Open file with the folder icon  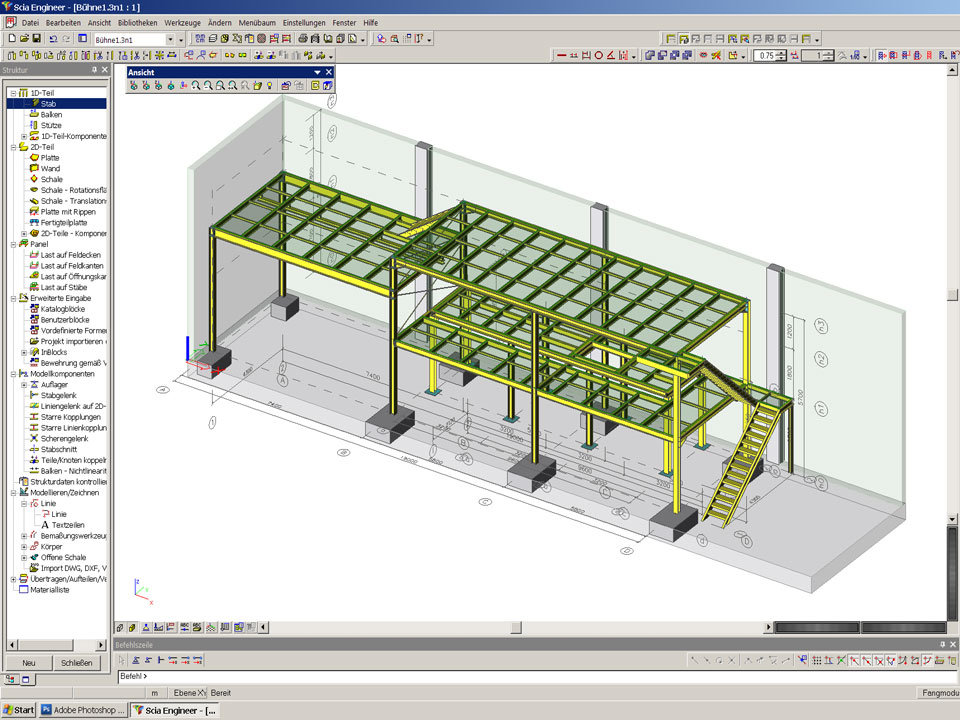[x=24, y=39]
